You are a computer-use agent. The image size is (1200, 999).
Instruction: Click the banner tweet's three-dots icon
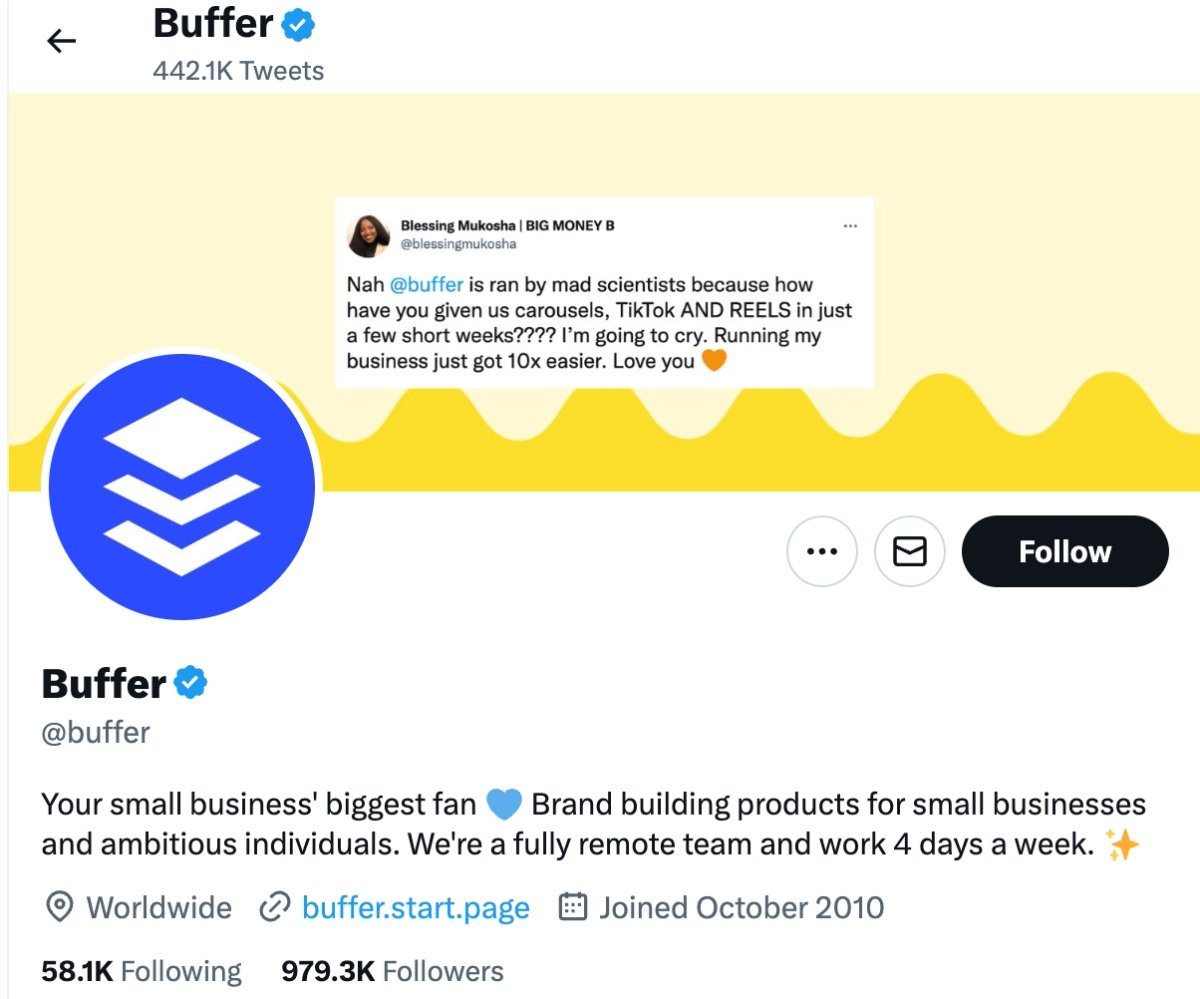pyautogui.click(x=851, y=226)
